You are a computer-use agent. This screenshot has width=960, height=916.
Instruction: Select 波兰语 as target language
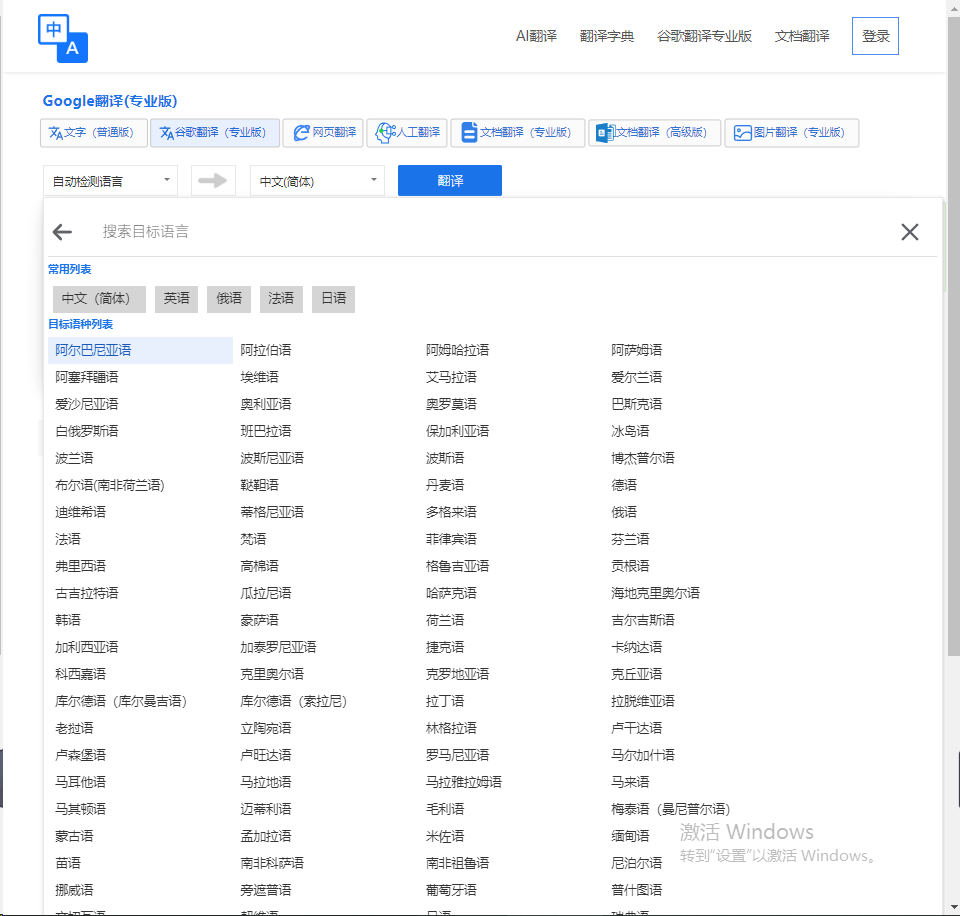click(x=74, y=458)
